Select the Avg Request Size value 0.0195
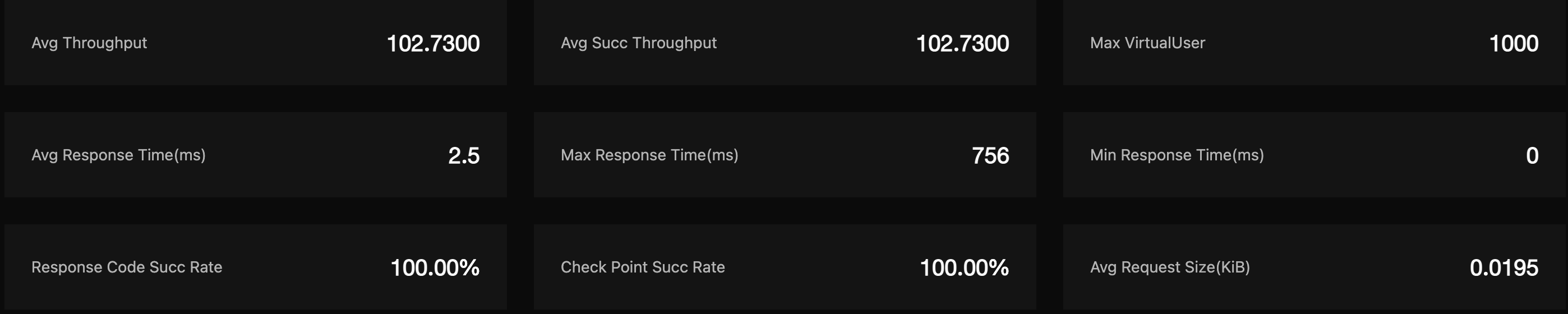The width and height of the screenshot is (1568, 314). click(1504, 268)
